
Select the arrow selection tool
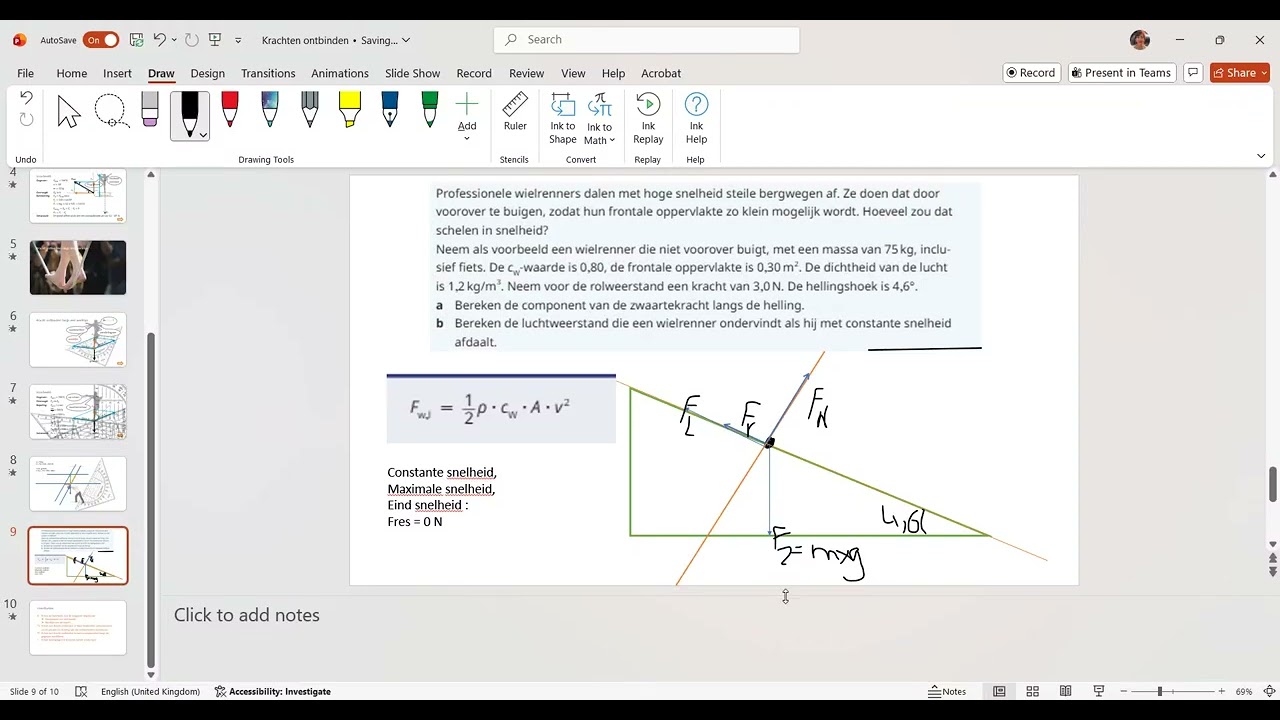[68, 112]
